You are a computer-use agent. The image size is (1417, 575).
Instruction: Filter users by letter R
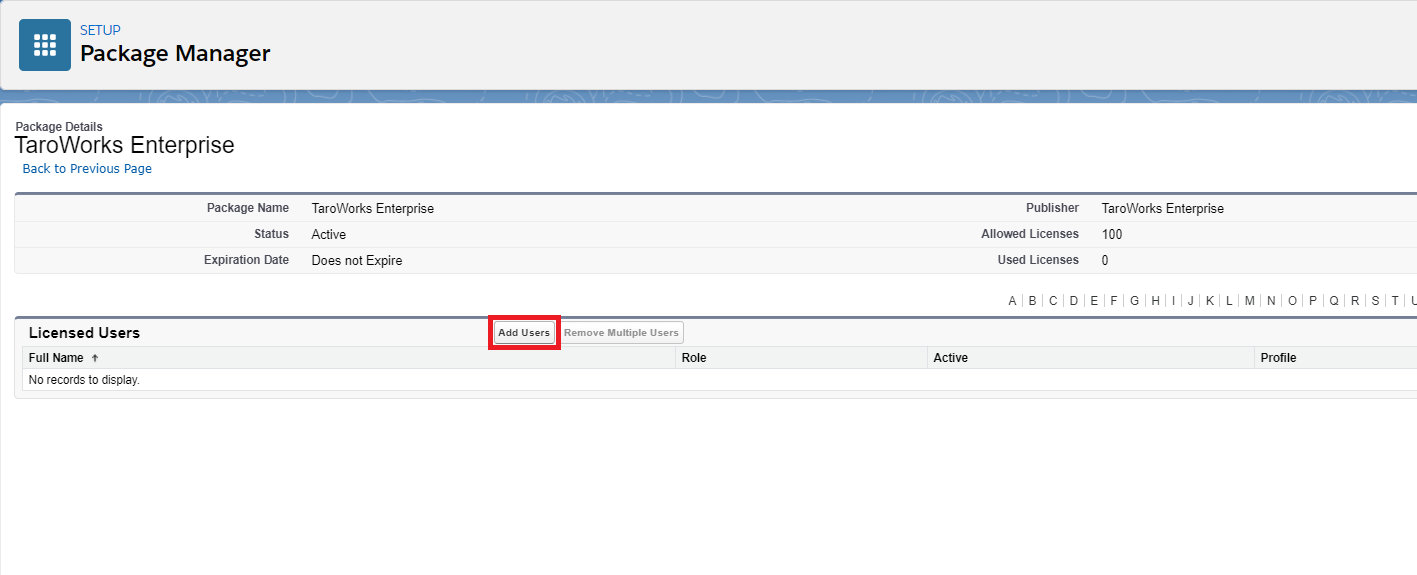(1355, 301)
